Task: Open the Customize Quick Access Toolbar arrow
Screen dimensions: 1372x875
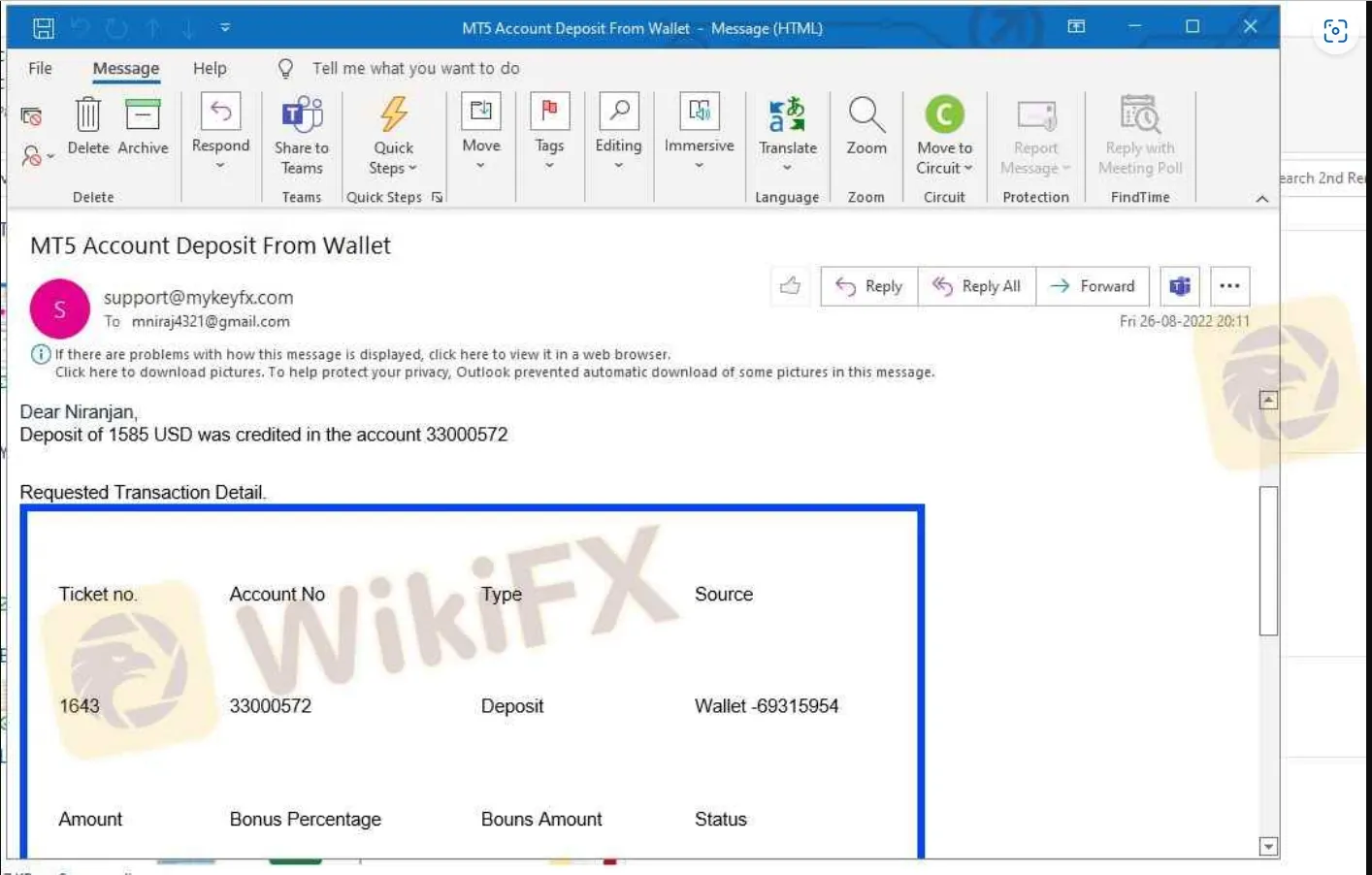Action: (225, 28)
